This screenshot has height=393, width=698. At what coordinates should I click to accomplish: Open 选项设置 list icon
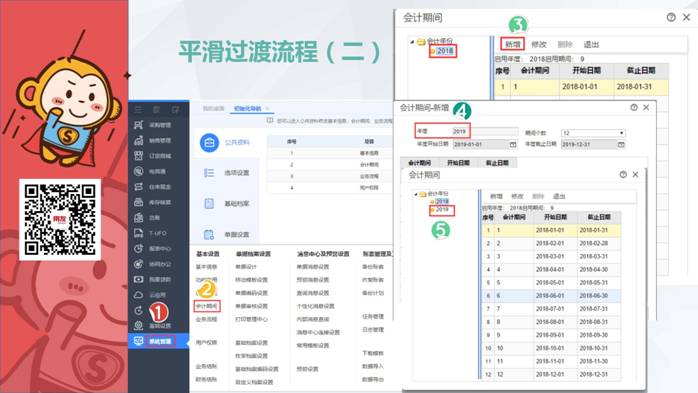click(209, 173)
